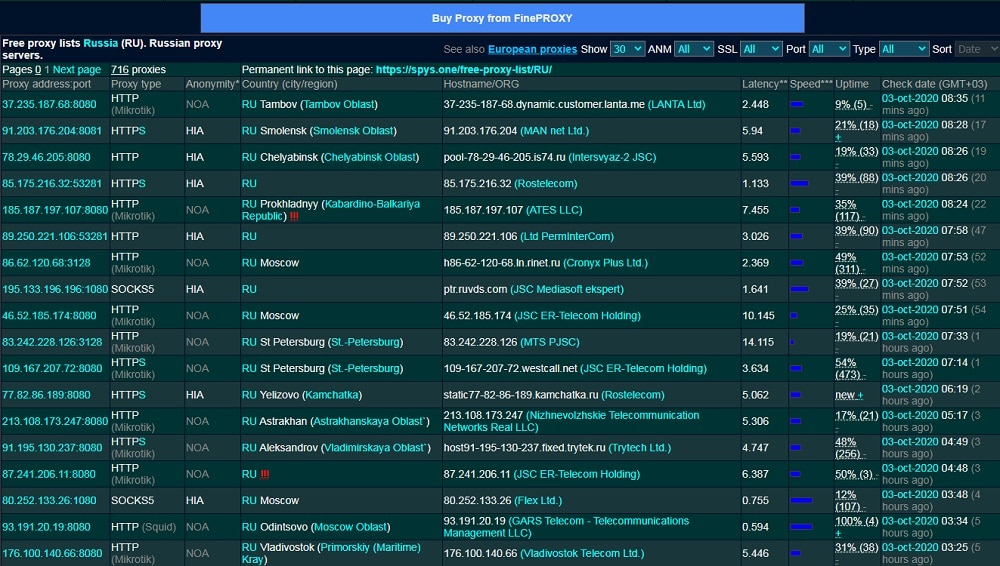Open the ANM filter dropdown
The width and height of the screenshot is (1000, 566).
[x=694, y=49]
